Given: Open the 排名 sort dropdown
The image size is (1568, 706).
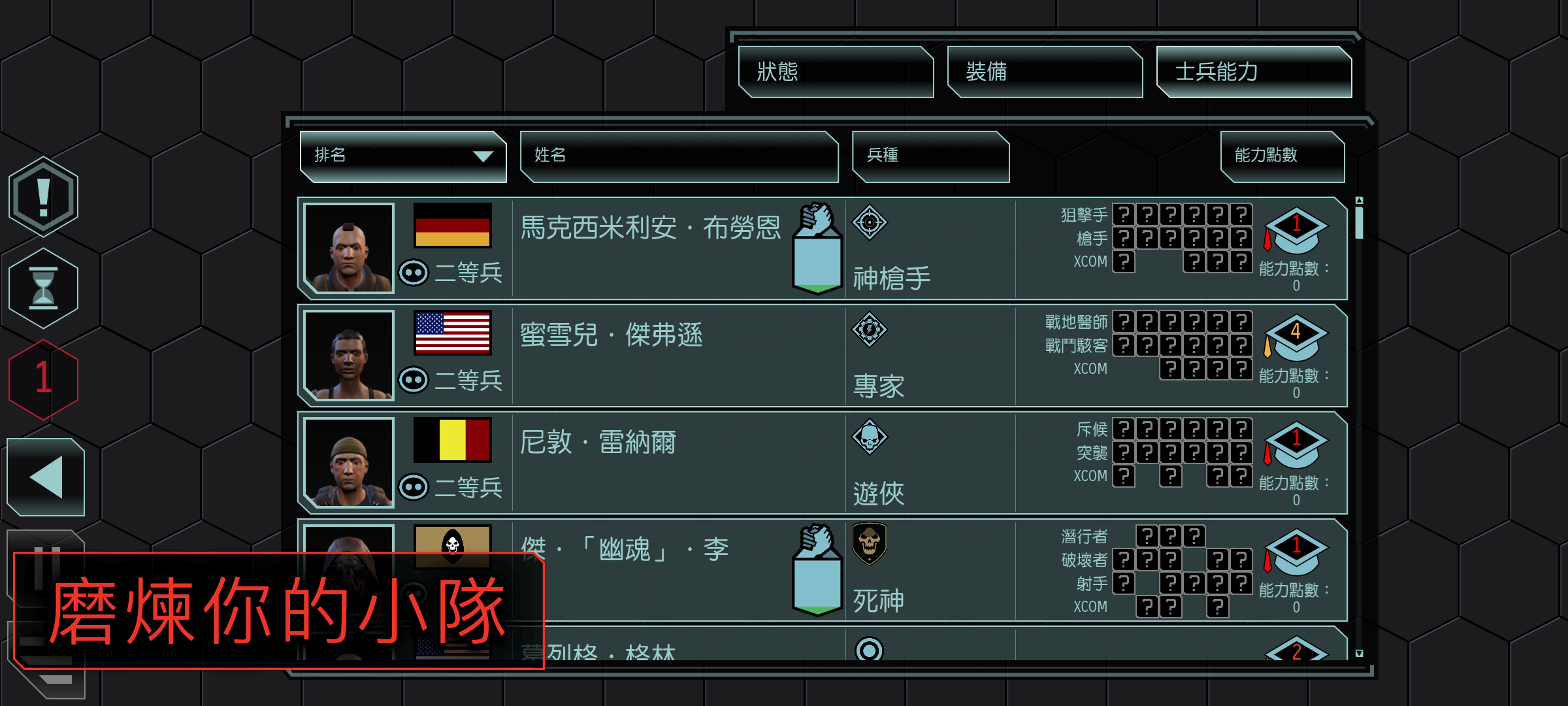Looking at the screenshot, I should tap(403, 156).
